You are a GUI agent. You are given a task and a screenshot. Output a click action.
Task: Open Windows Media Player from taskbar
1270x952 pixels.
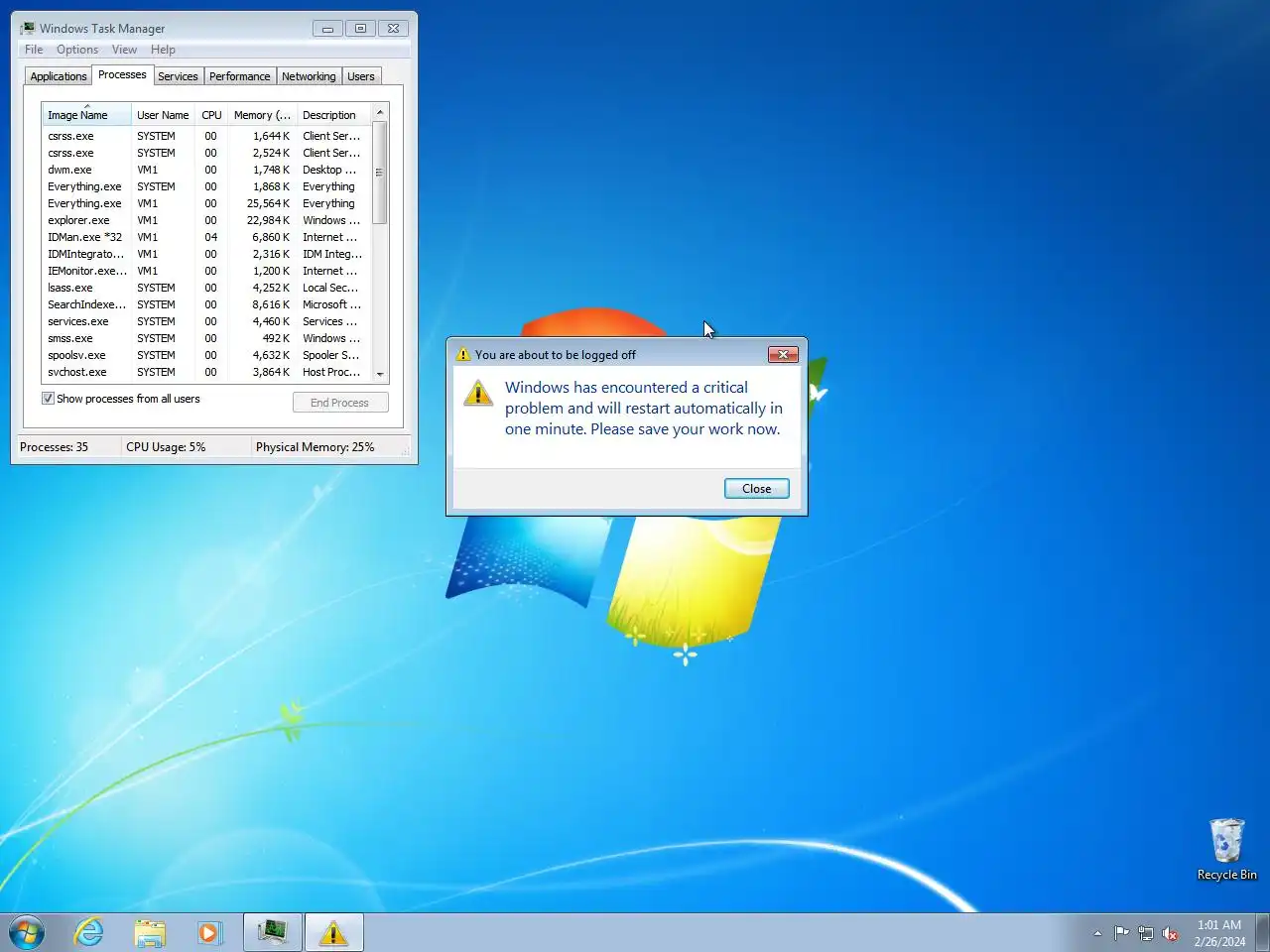click(x=209, y=932)
